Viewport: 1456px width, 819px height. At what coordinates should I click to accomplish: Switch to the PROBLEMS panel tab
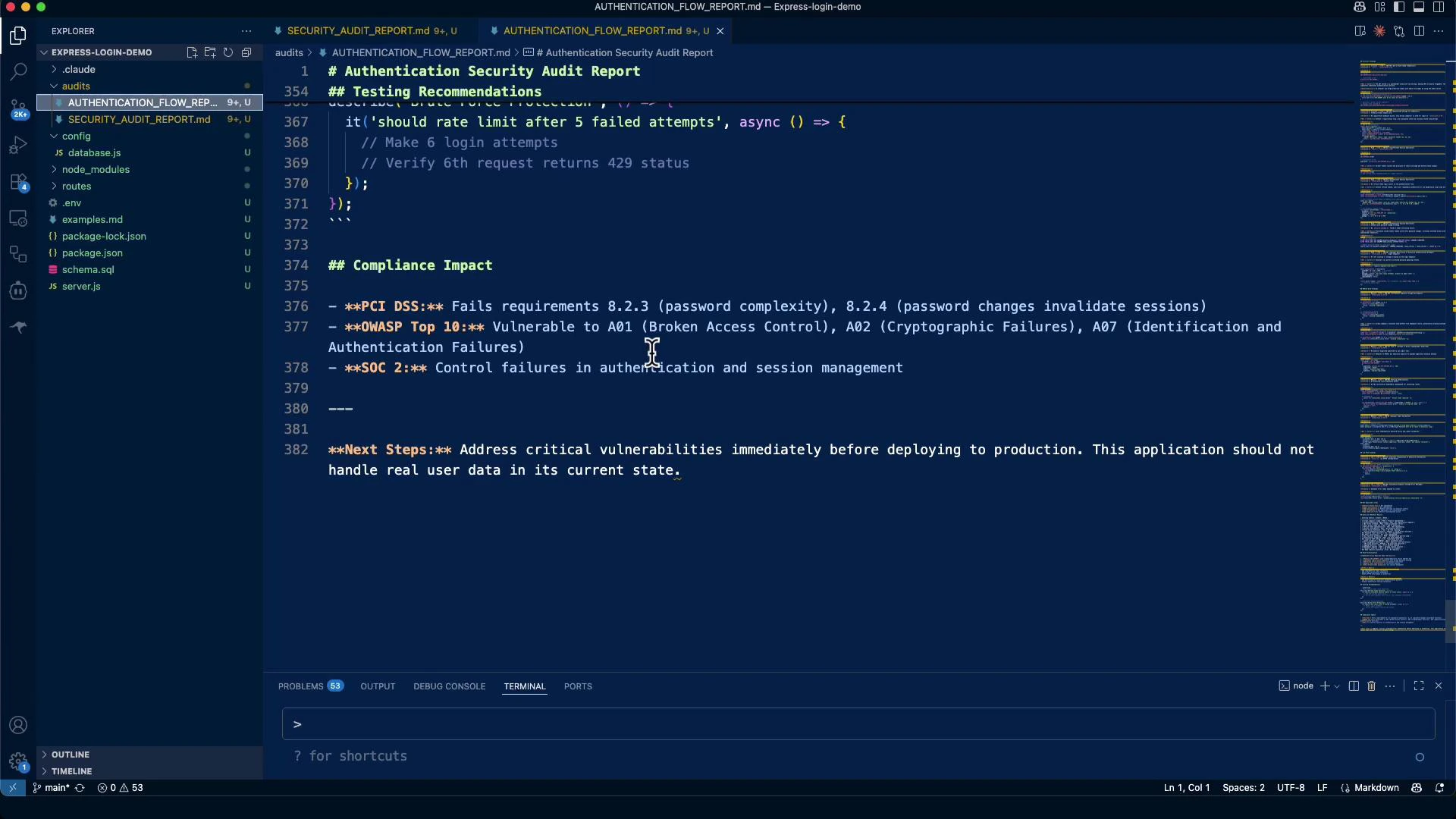click(x=311, y=686)
